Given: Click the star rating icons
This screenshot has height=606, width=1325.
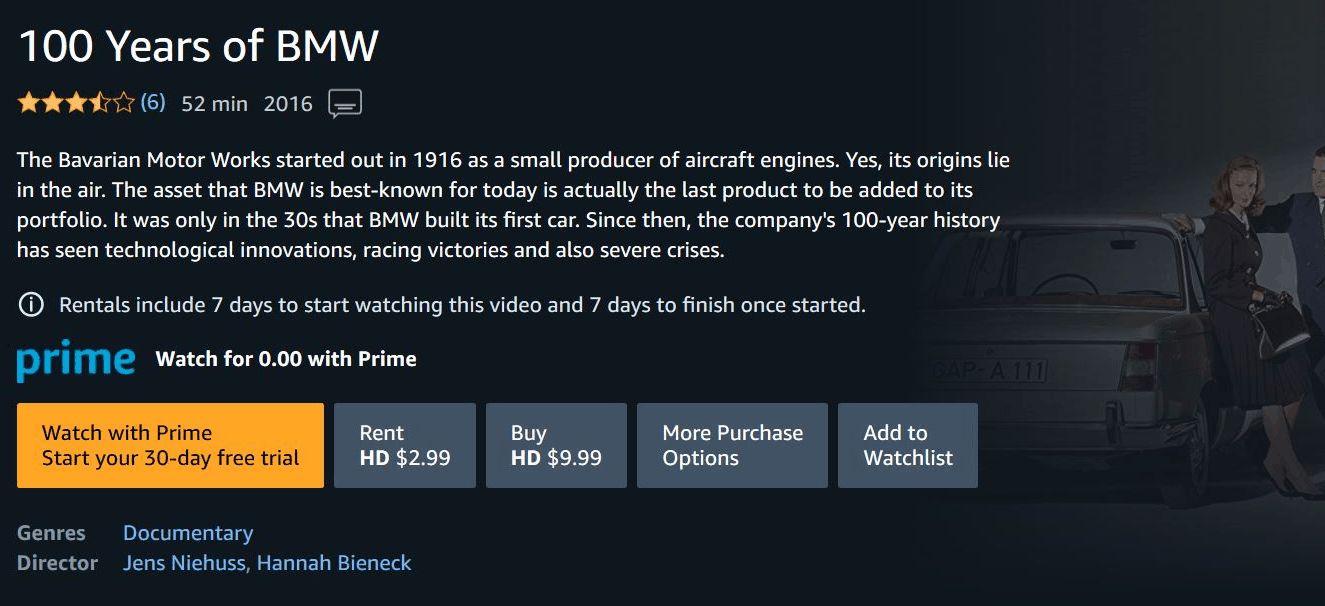Looking at the screenshot, I should click(x=76, y=103).
